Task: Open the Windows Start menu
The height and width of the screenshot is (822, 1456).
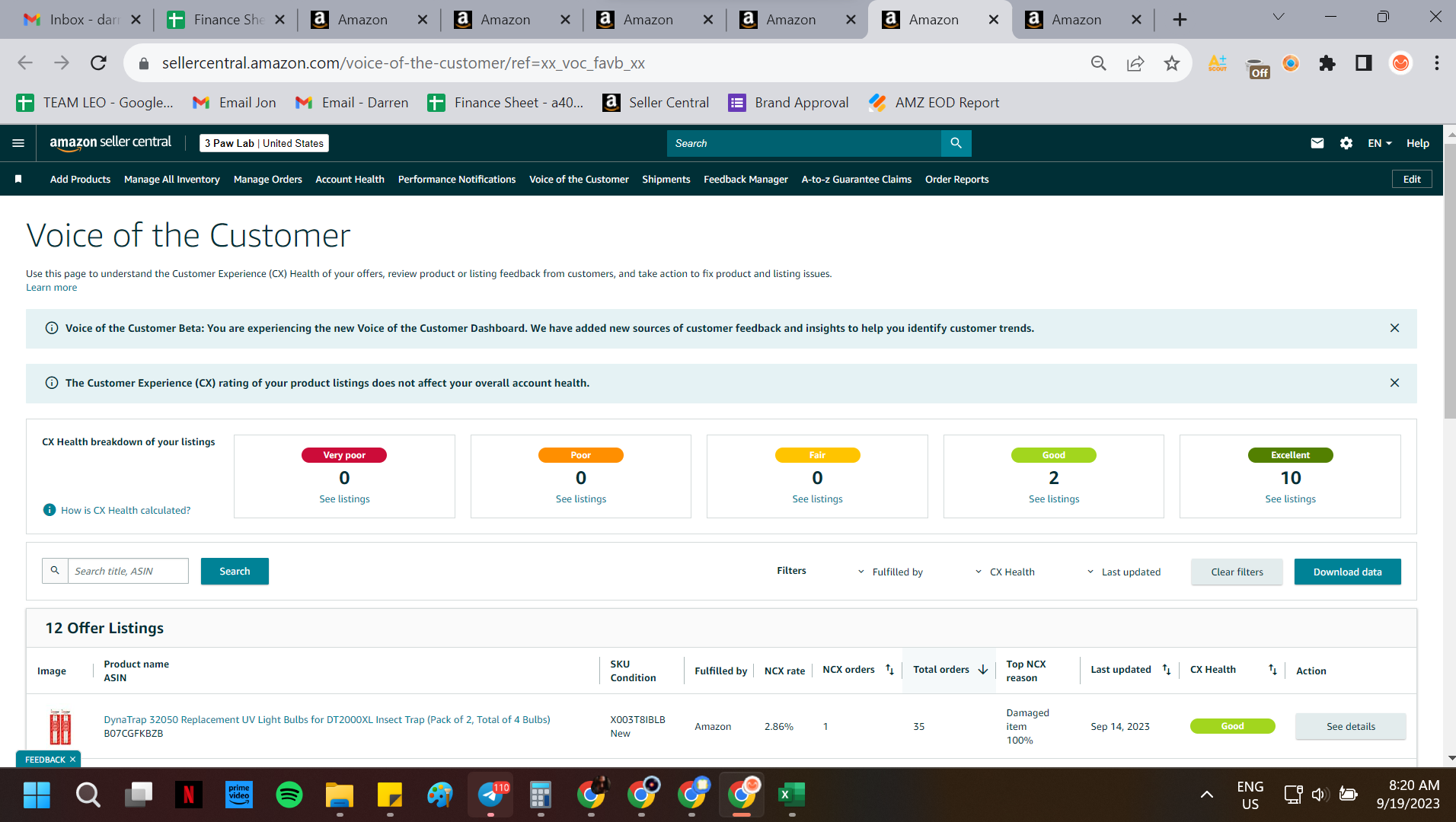Action: pos(37,795)
